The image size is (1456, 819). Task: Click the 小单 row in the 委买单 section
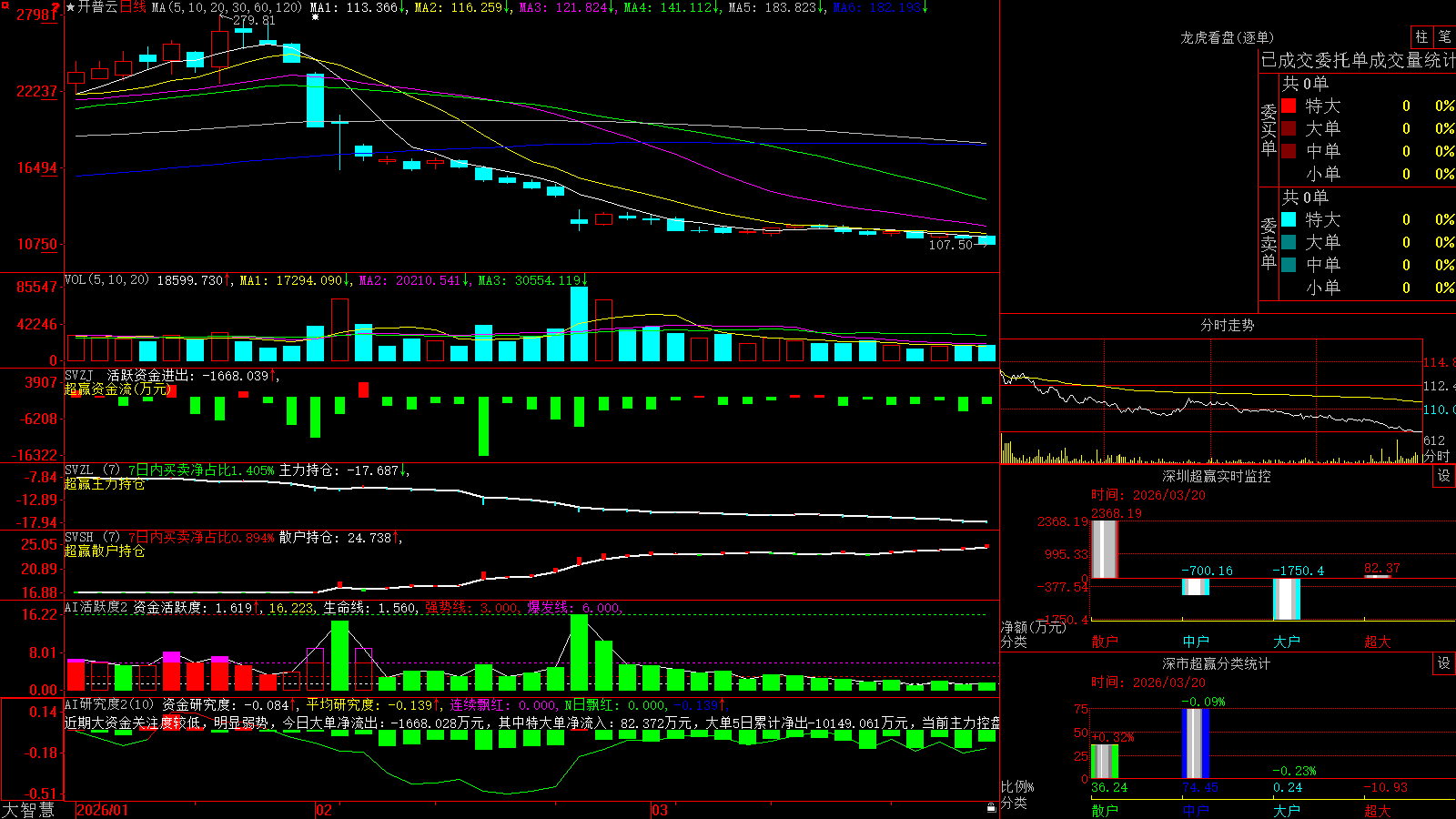point(1367,174)
